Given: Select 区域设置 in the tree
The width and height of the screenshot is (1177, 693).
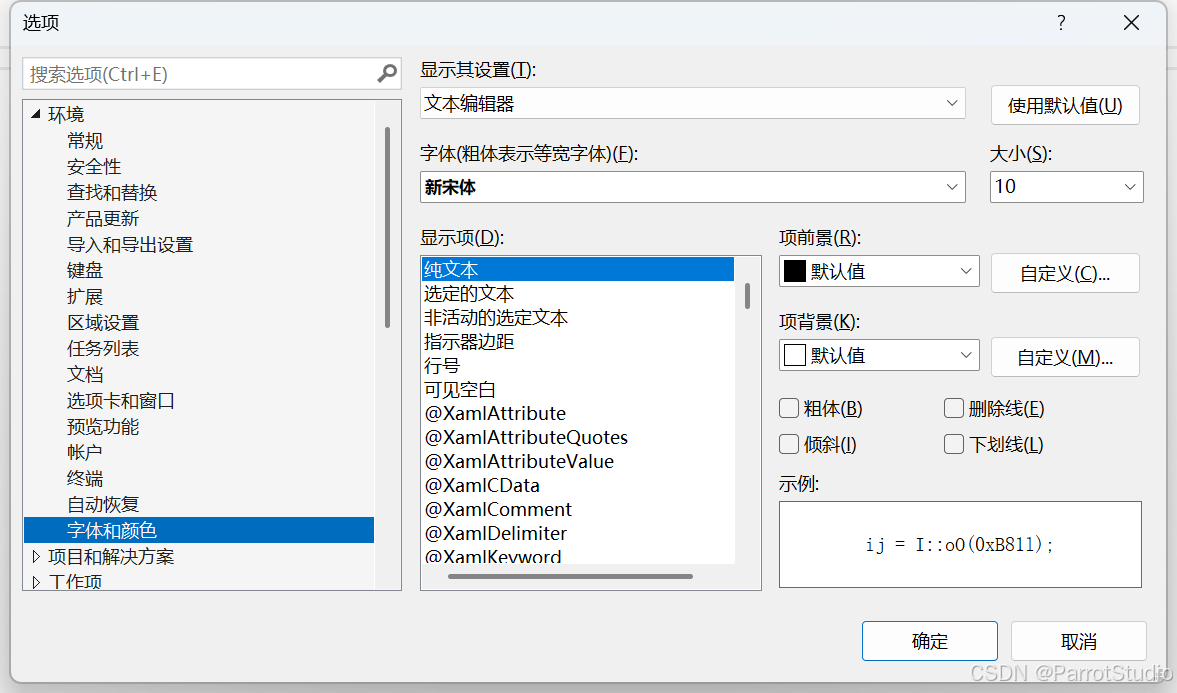Looking at the screenshot, I should pyautogui.click(x=103, y=323).
